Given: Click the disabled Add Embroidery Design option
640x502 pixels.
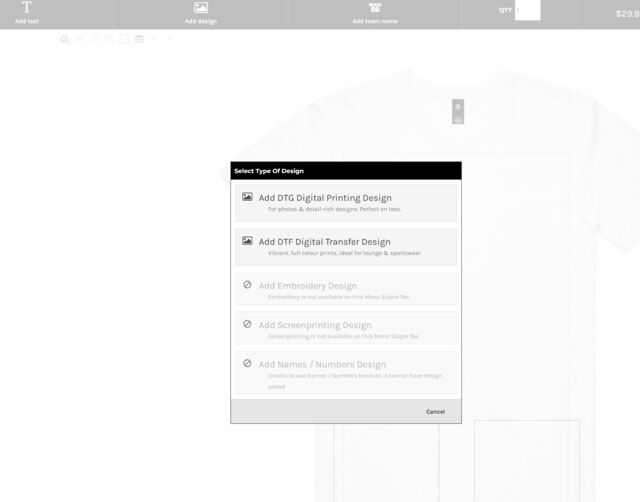Looking at the screenshot, I should (x=346, y=289).
